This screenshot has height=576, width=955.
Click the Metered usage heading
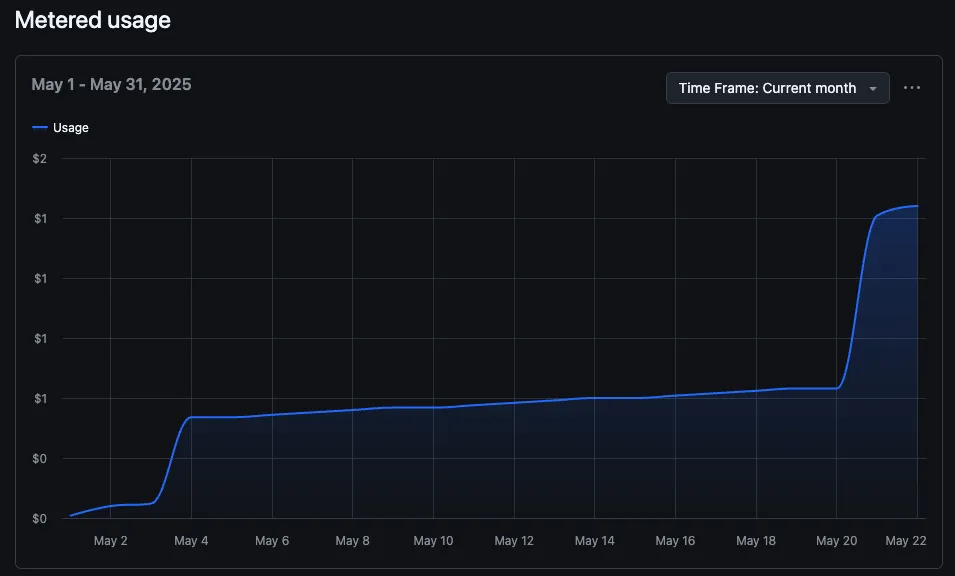[92, 20]
